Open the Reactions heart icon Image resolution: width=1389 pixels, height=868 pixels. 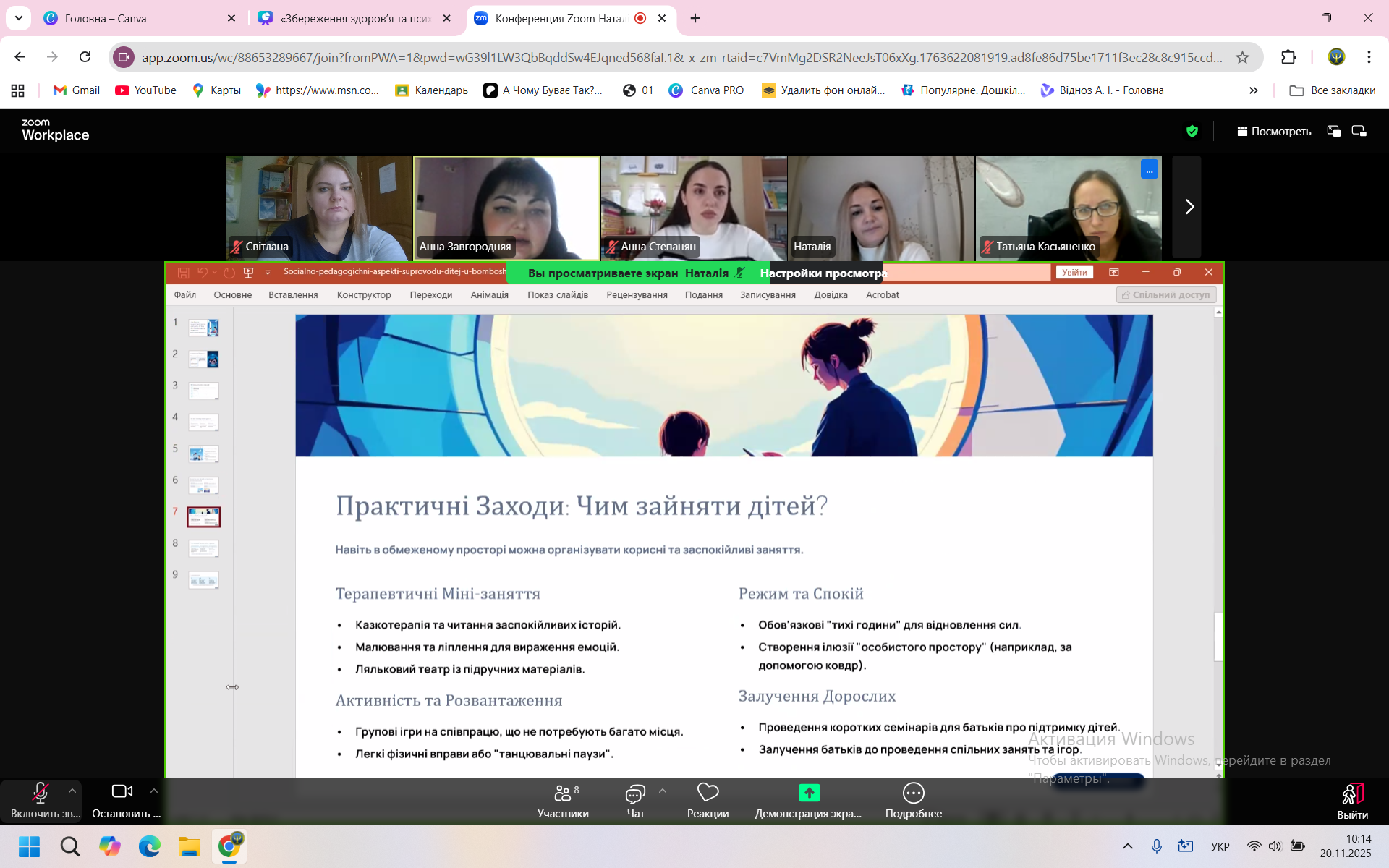[708, 793]
